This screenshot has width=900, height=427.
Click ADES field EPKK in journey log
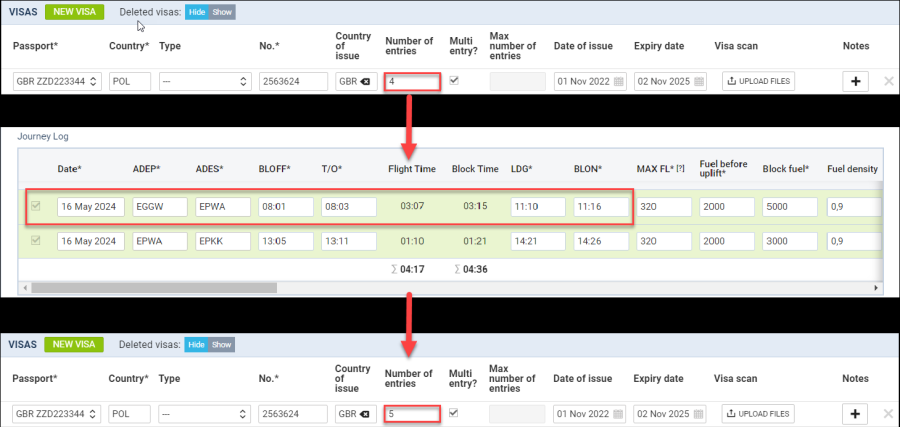pos(223,241)
